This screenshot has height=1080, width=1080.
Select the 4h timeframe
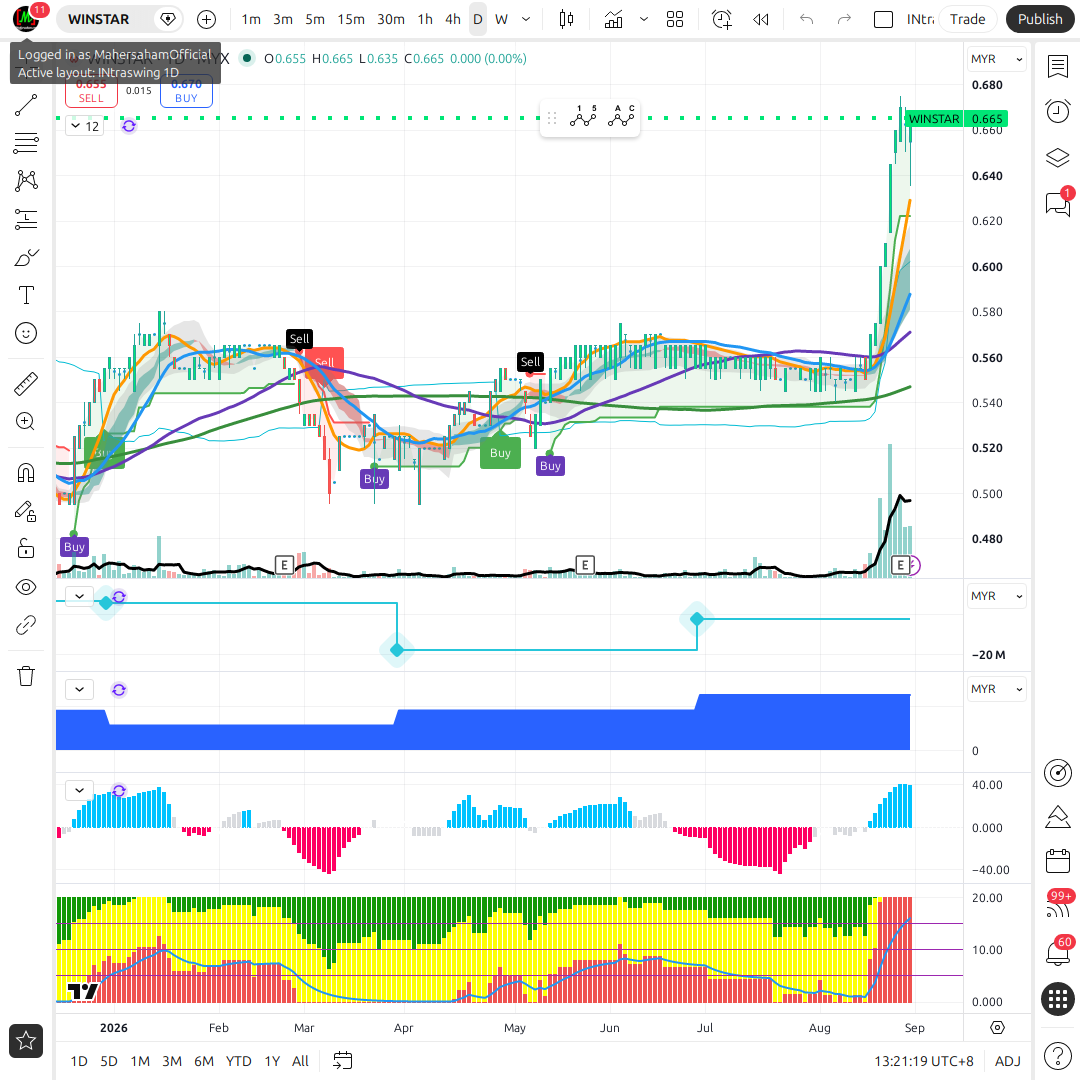tap(453, 19)
